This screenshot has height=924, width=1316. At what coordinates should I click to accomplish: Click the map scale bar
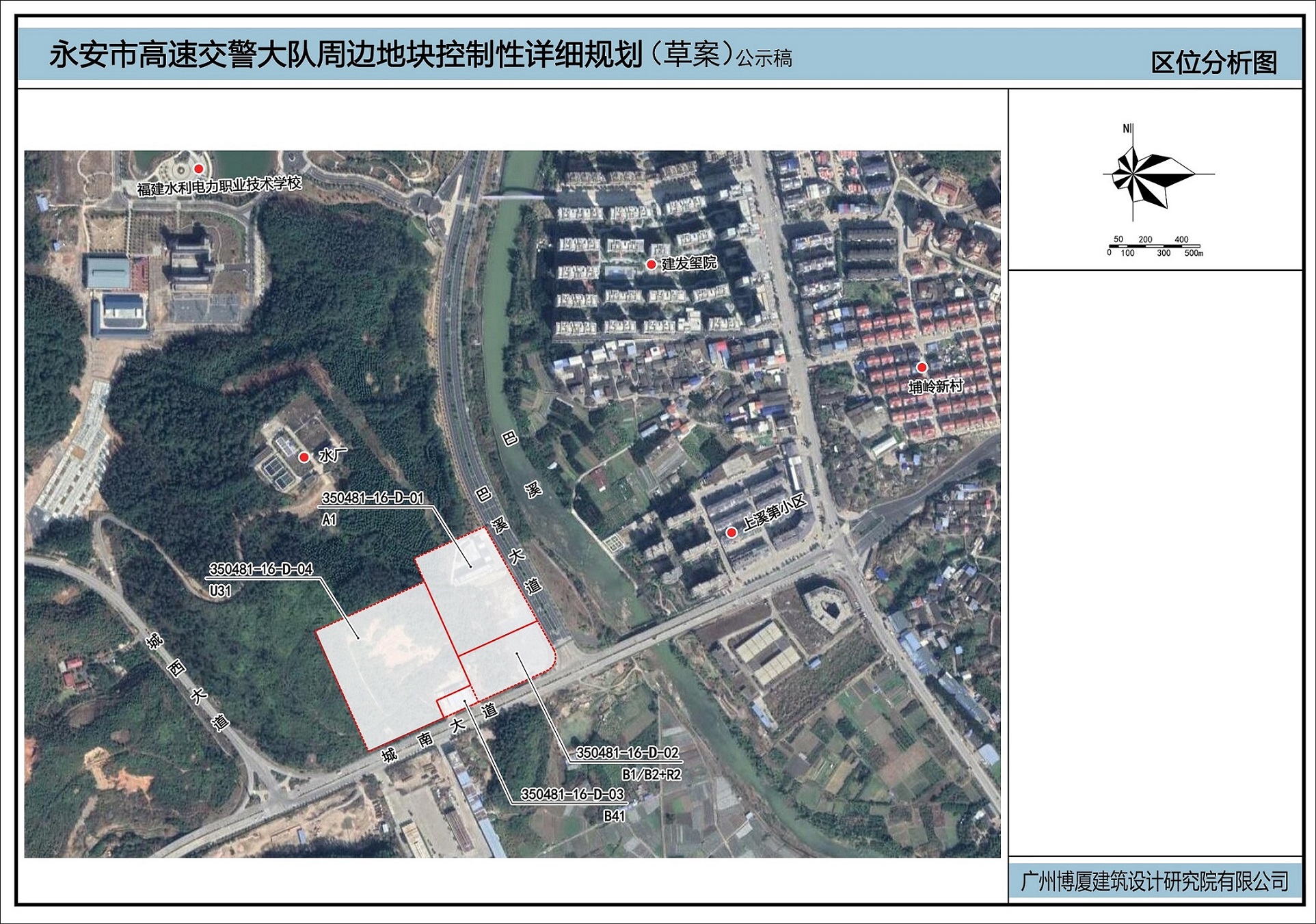(x=1154, y=247)
